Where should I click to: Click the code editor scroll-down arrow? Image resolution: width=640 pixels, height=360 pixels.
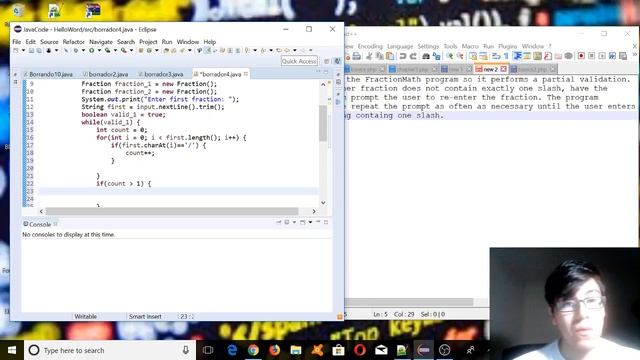point(323,202)
